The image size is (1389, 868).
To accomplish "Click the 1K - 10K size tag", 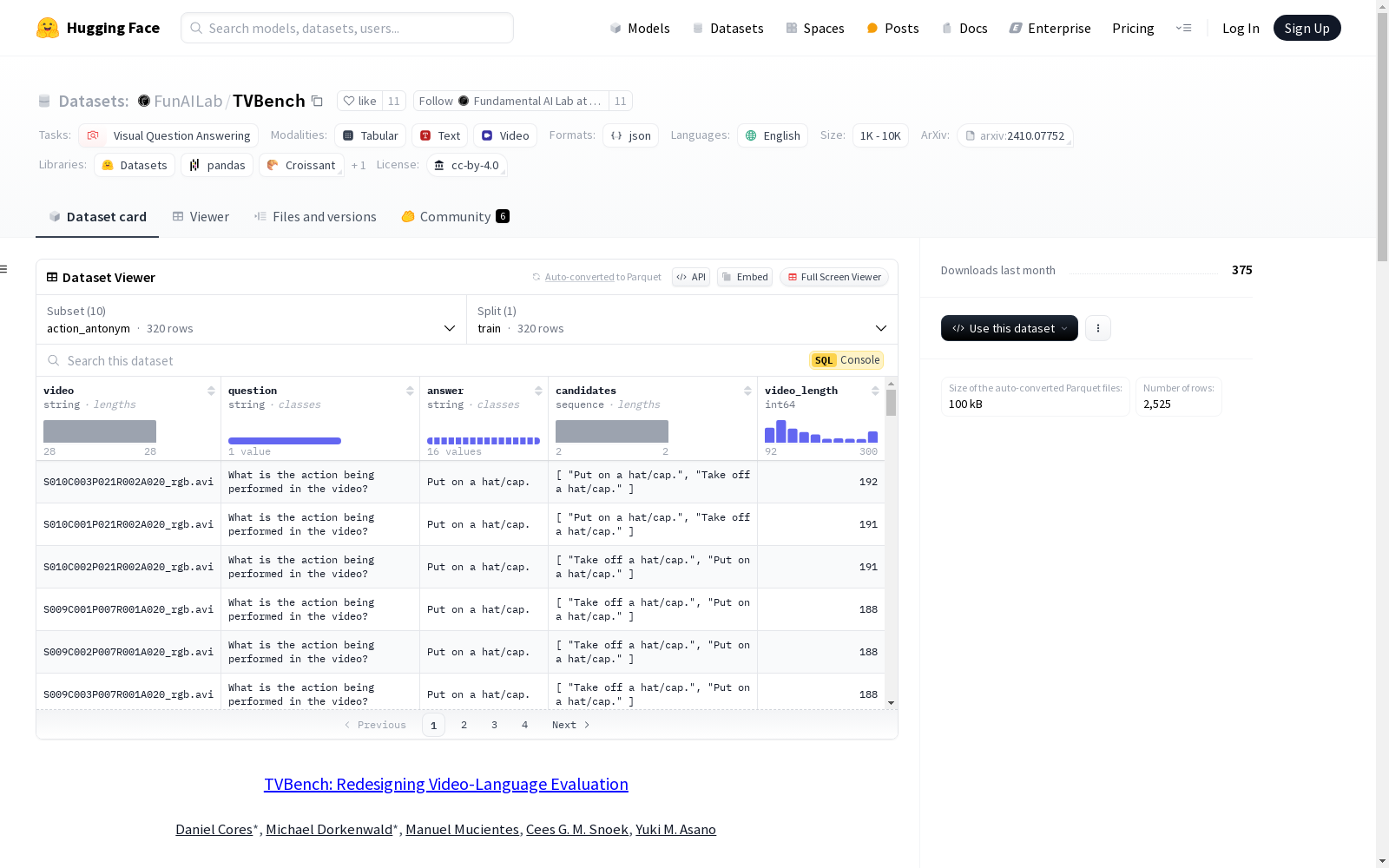I will coord(880,136).
